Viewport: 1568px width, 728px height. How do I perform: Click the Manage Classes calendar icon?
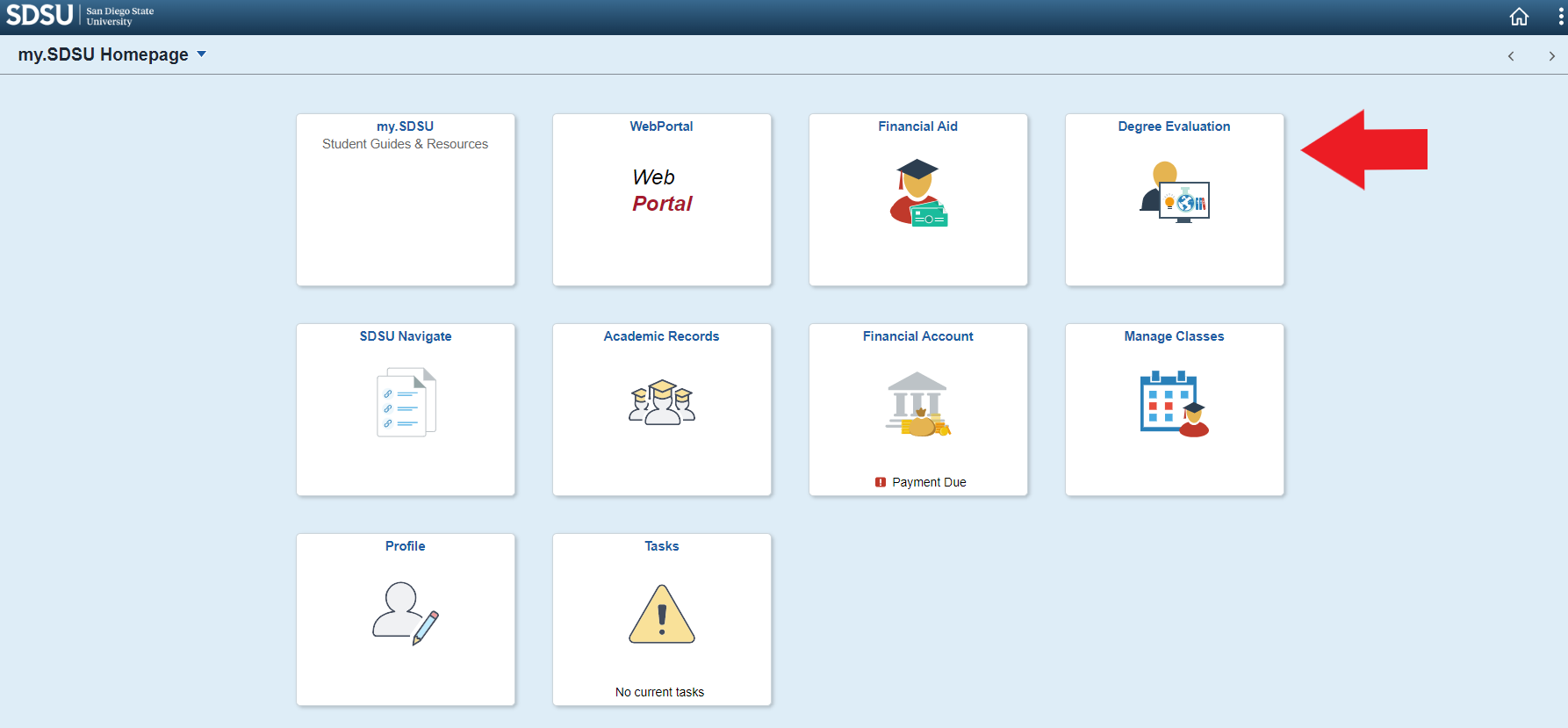click(1175, 404)
